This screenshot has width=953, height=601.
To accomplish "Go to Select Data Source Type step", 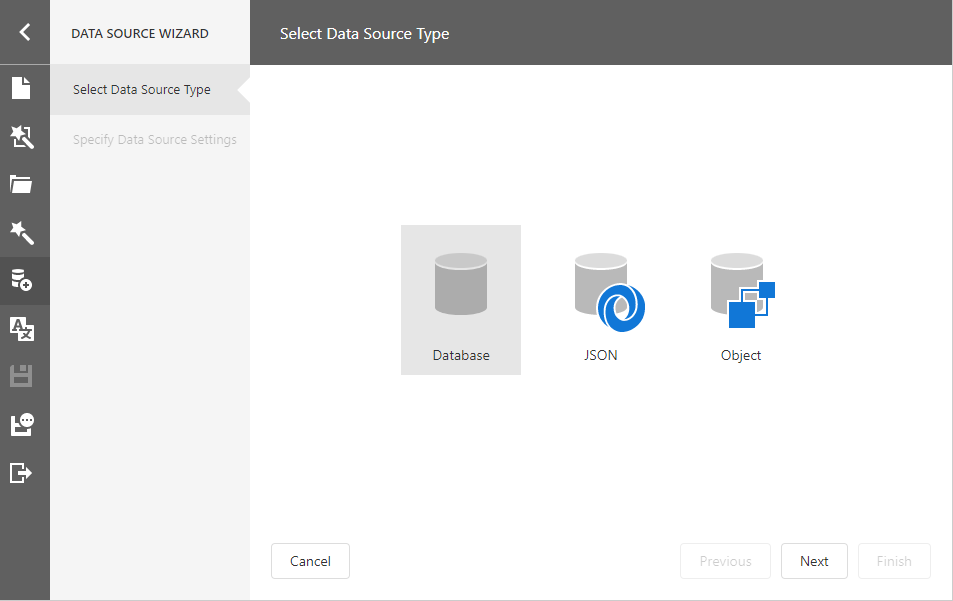I will (x=142, y=90).
